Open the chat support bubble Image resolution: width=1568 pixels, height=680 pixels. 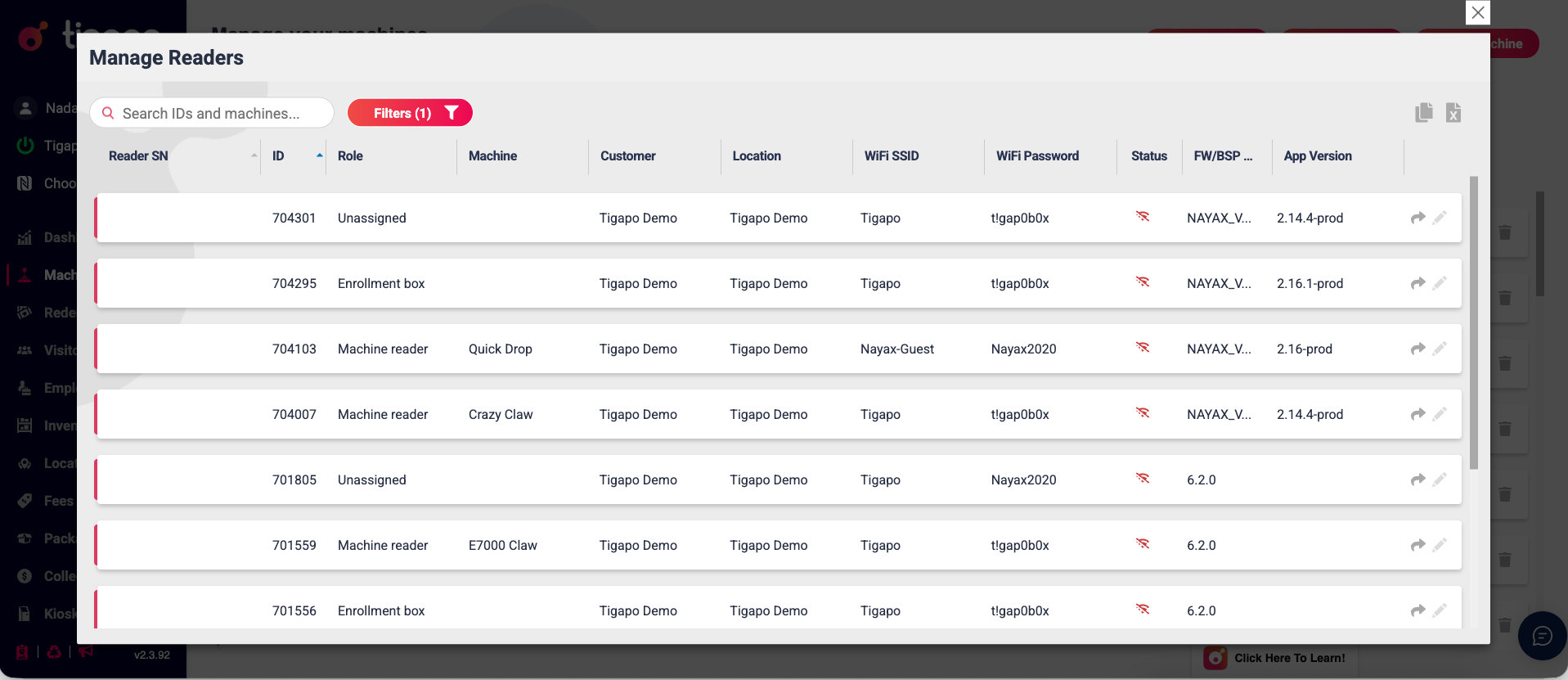coord(1542,636)
